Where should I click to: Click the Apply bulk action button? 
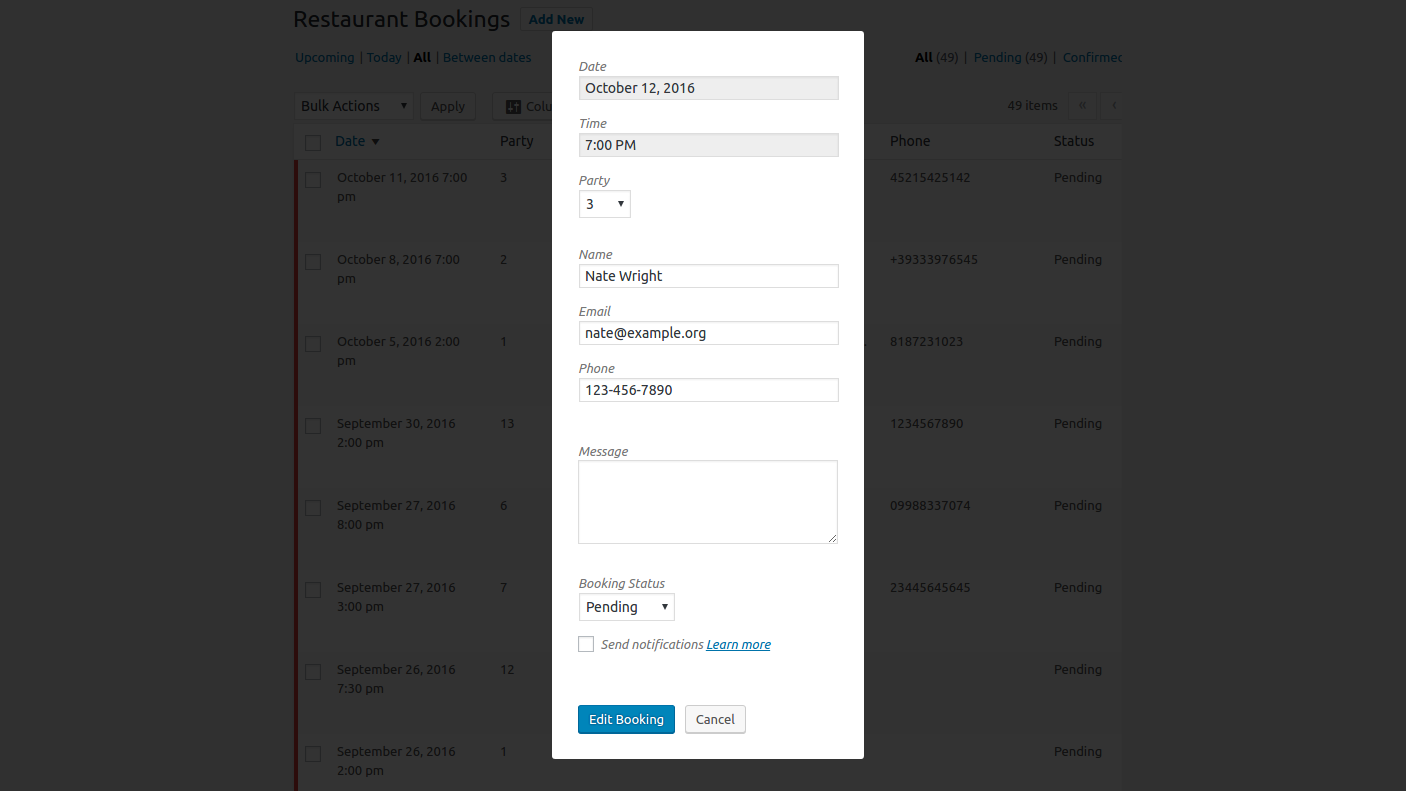(448, 106)
